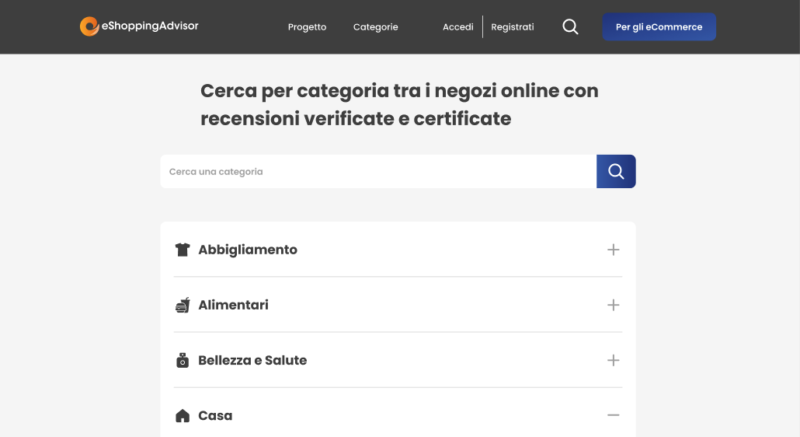Select the Alimentari category title
This screenshot has width=800, height=437.
click(x=233, y=305)
